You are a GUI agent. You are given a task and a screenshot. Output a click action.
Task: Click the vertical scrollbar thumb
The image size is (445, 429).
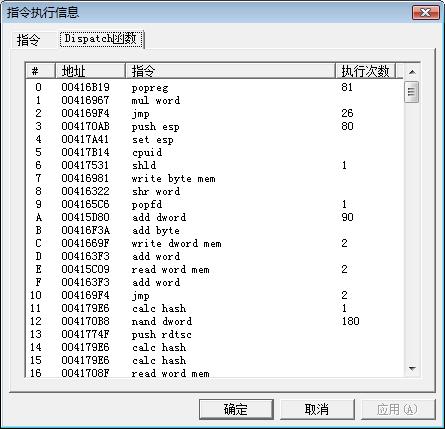(411, 91)
